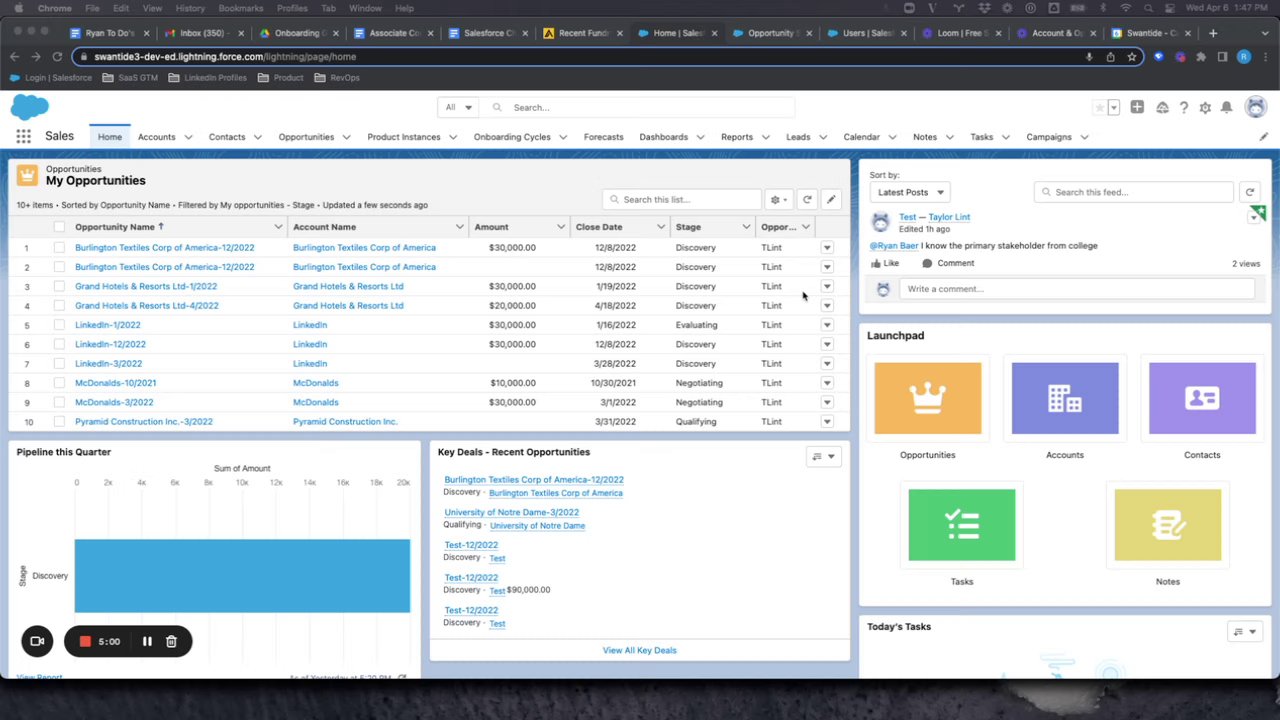The height and width of the screenshot is (720, 1280).
Task: Open inline edit pencil for opportunities list
Action: [831, 199]
